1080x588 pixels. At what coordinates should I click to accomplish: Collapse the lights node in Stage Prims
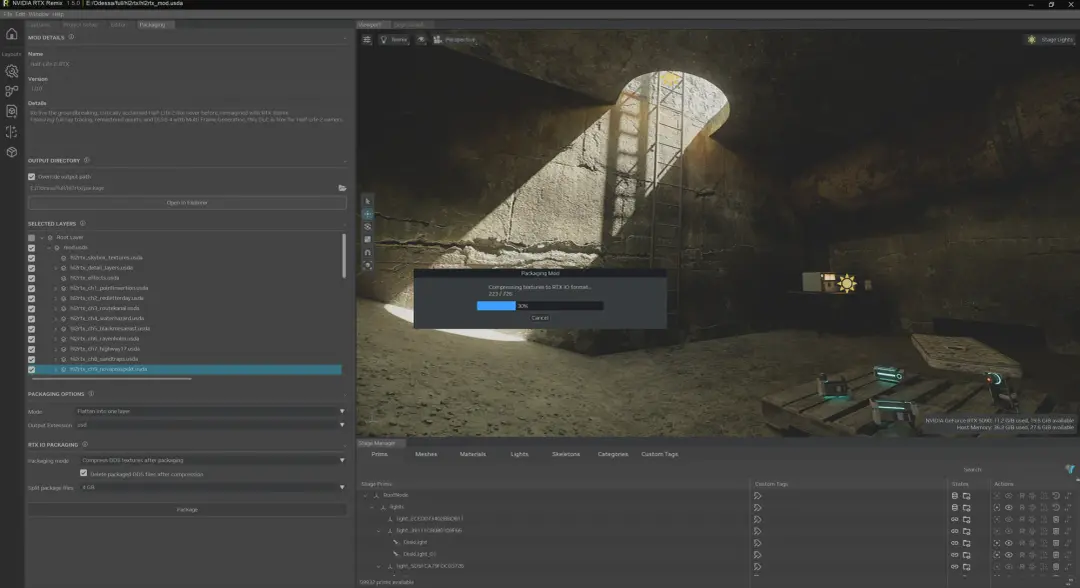(x=373, y=507)
